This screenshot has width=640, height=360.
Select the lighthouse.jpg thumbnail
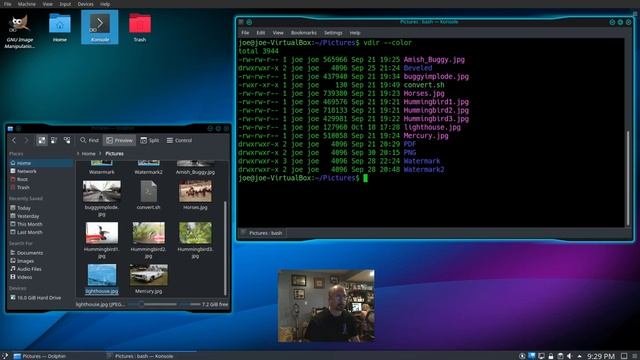pyautogui.click(x=102, y=275)
